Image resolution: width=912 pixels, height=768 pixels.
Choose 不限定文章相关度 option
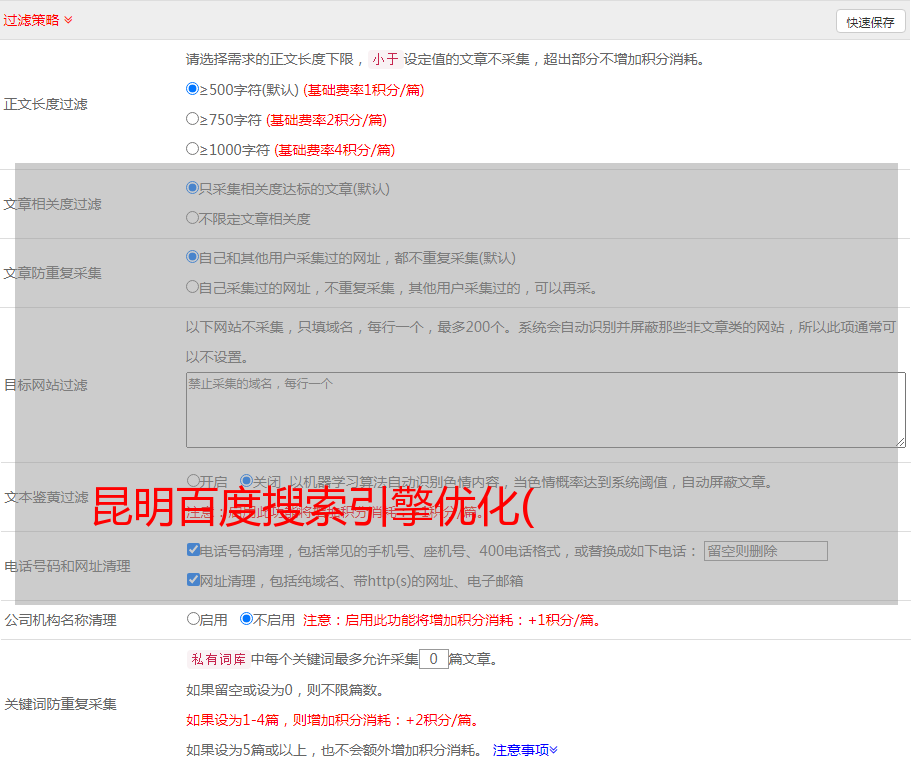pyautogui.click(x=193, y=218)
